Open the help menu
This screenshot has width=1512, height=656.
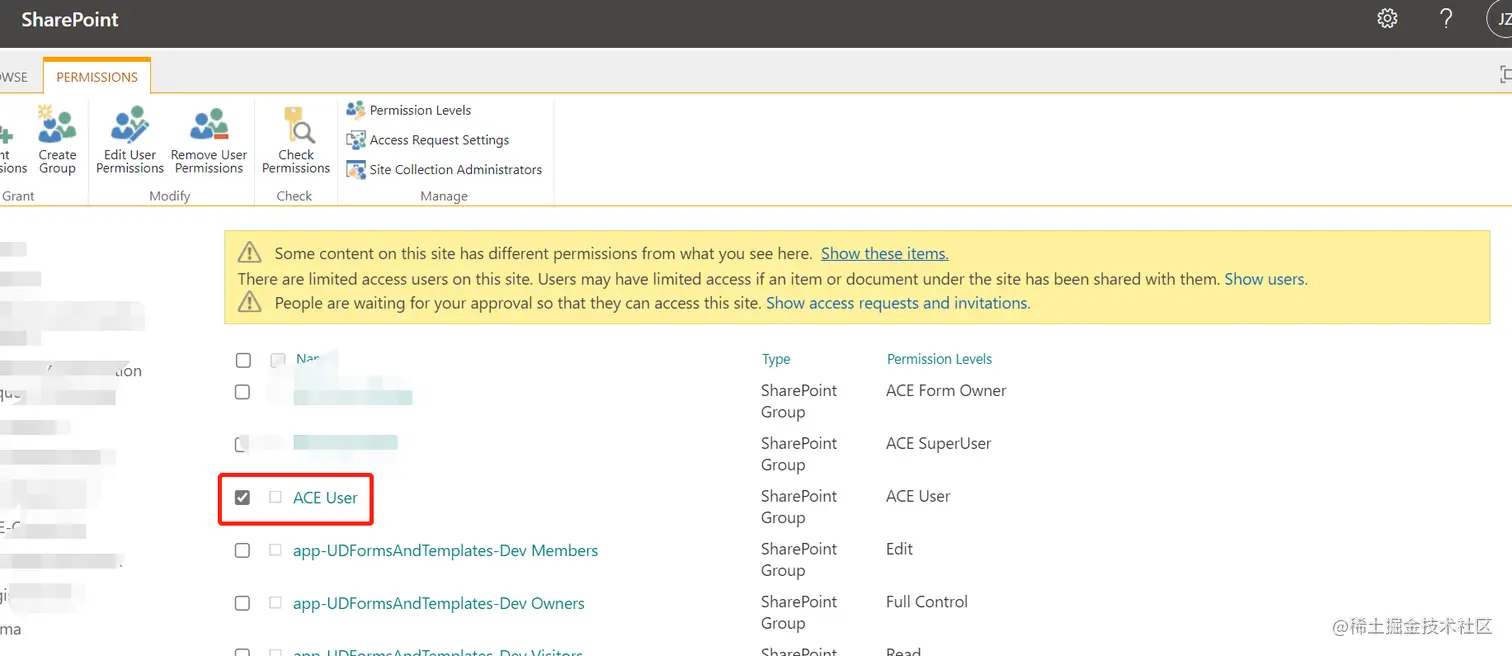click(1445, 18)
